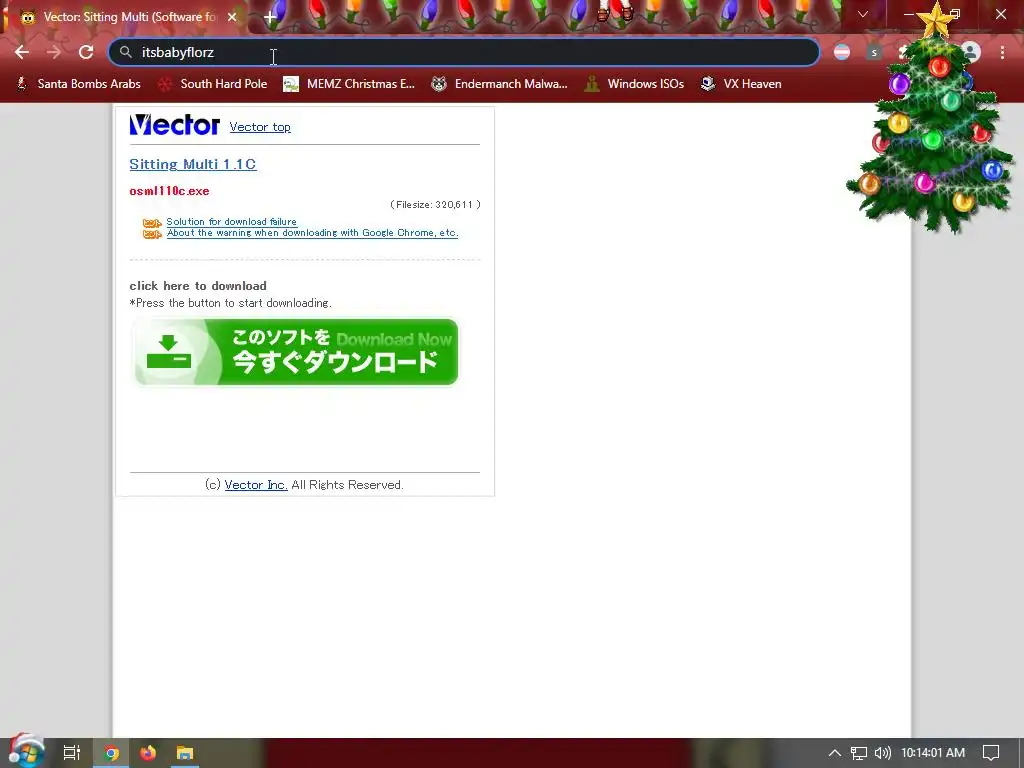Click the pointing hand icon beside About the warning
The height and width of the screenshot is (768, 1024).
(x=152, y=234)
